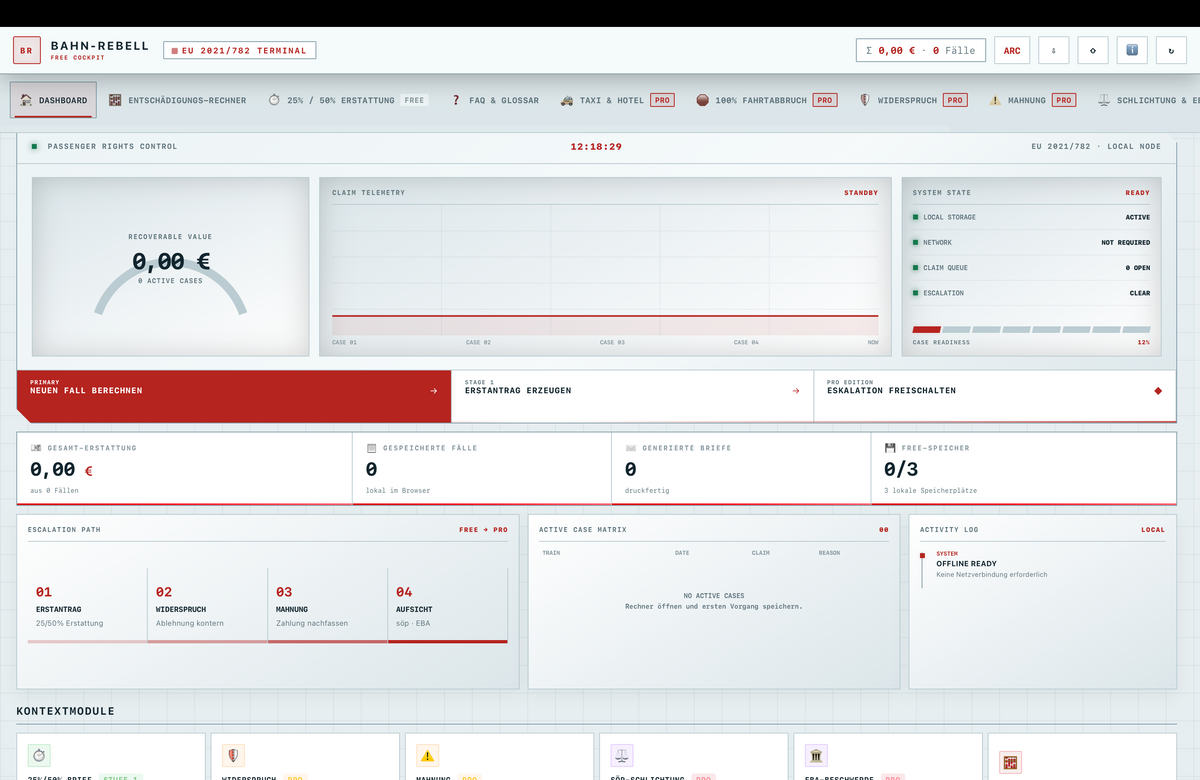The width and height of the screenshot is (1200, 780).
Task: Select the Taxi & Hotel tab
Action: coord(617,100)
